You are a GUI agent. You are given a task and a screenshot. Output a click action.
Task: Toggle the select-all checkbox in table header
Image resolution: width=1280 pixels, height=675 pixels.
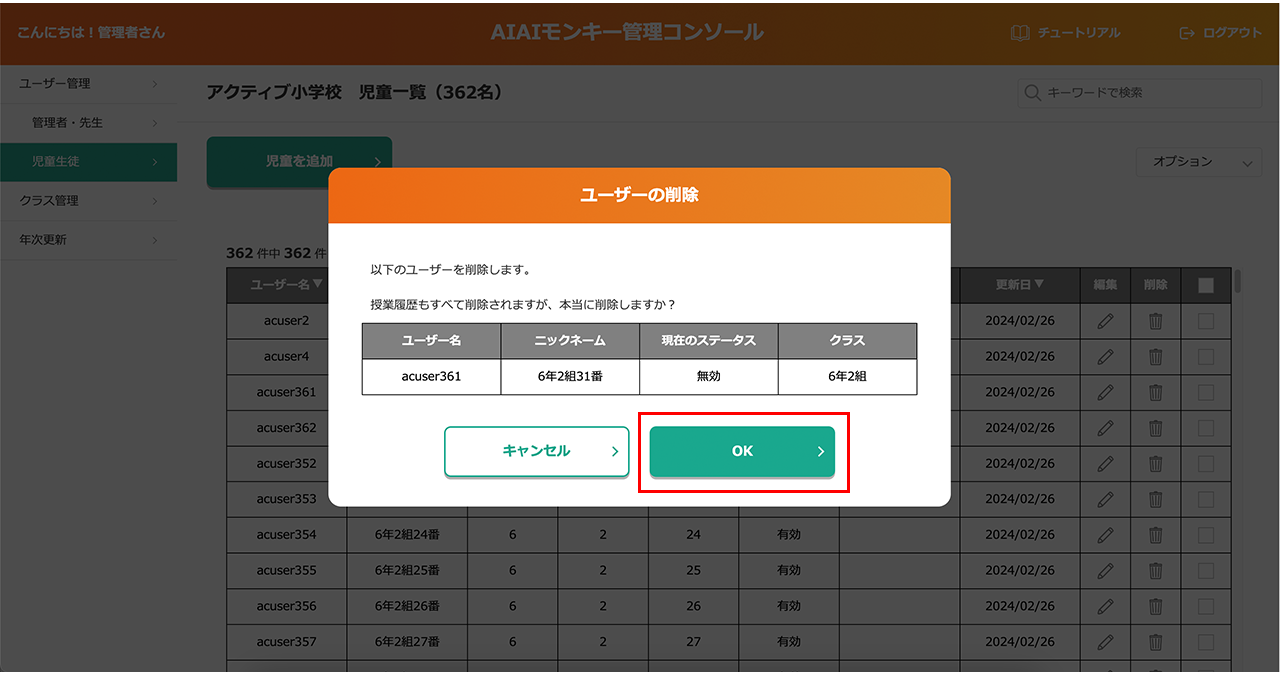point(1206,285)
